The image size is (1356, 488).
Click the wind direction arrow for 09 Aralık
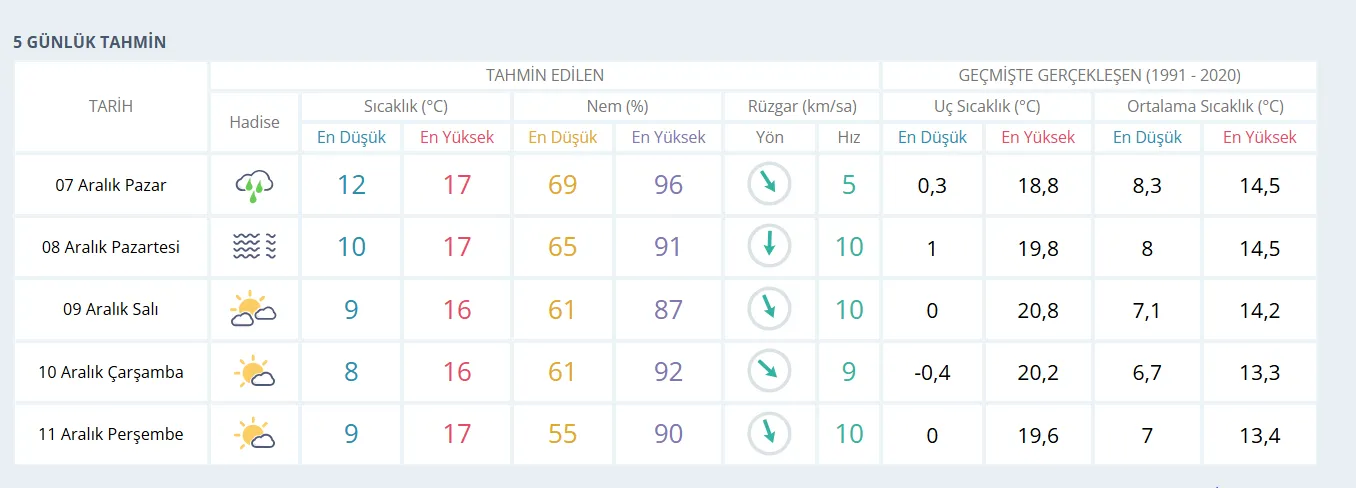pyautogui.click(x=769, y=310)
